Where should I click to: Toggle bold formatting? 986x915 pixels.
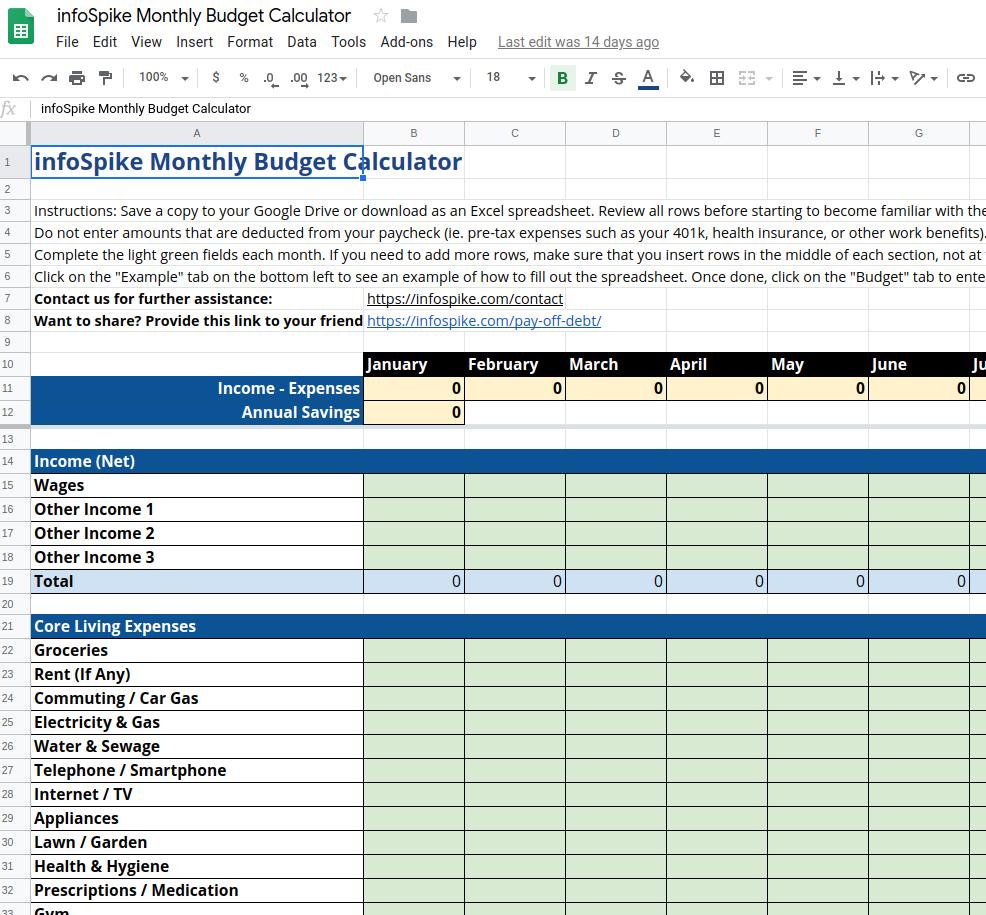point(563,78)
